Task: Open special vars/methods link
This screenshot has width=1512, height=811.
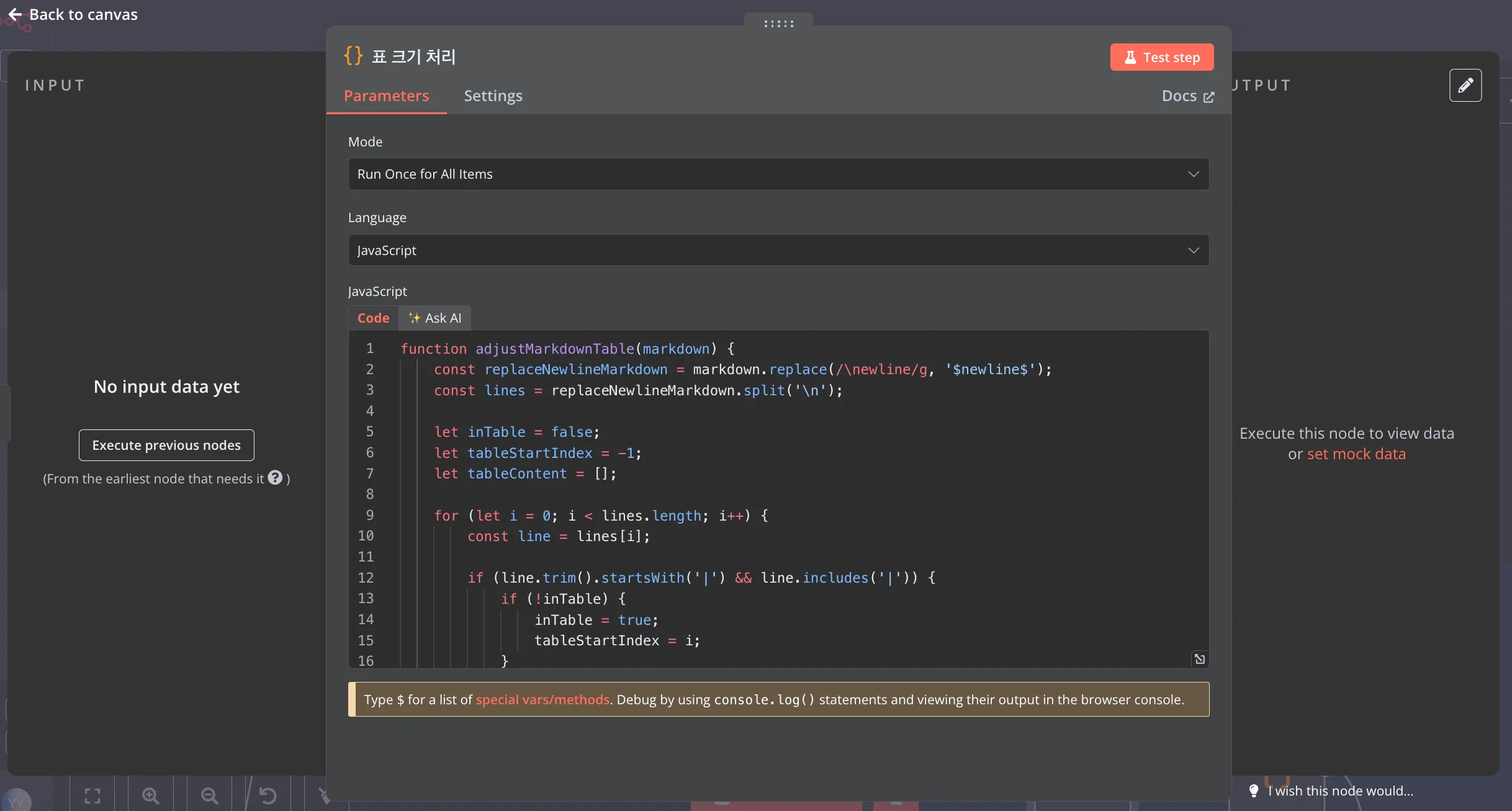Action: click(x=542, y=699)
